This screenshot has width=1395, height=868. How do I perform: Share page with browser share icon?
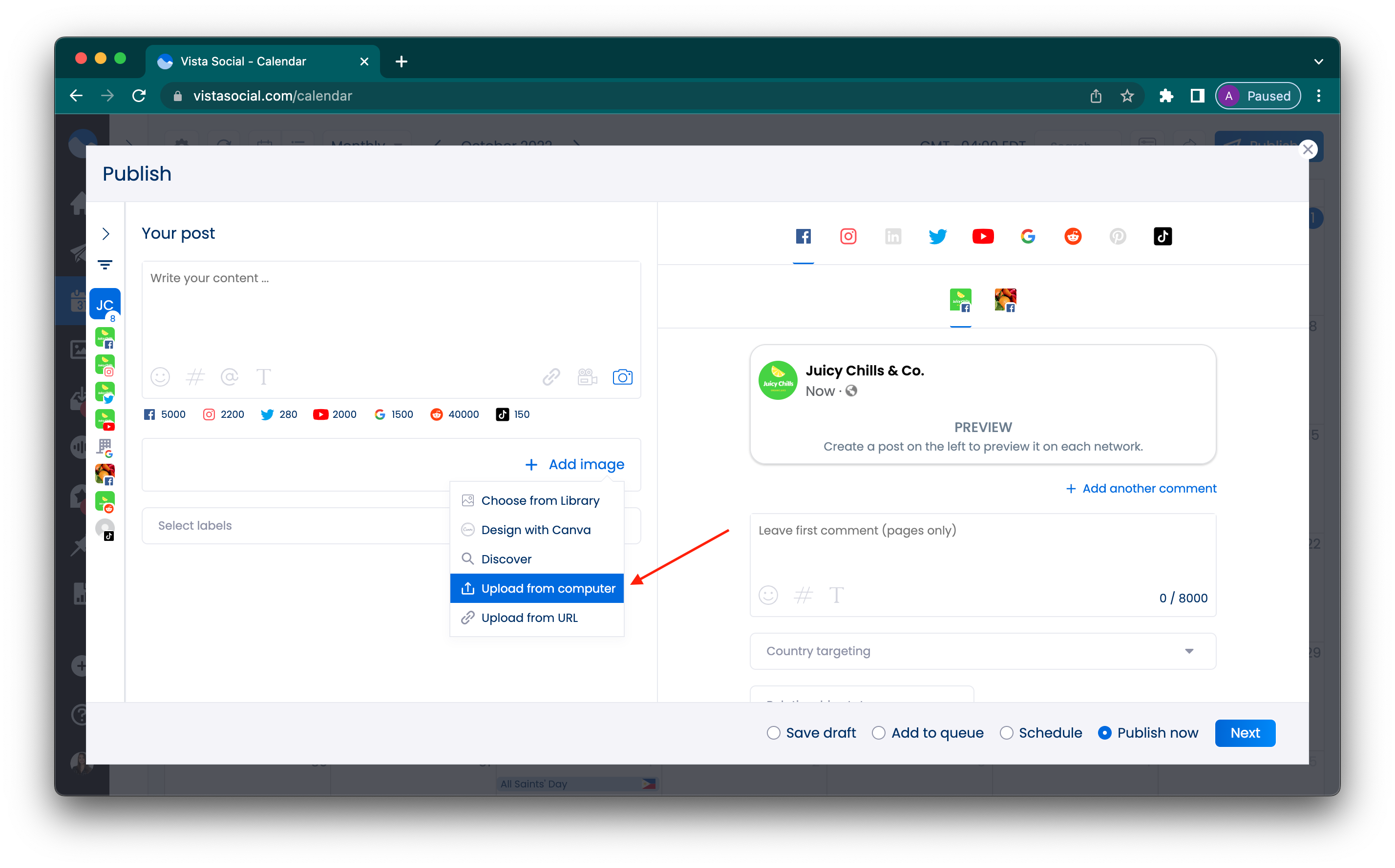coord(1095,96)
